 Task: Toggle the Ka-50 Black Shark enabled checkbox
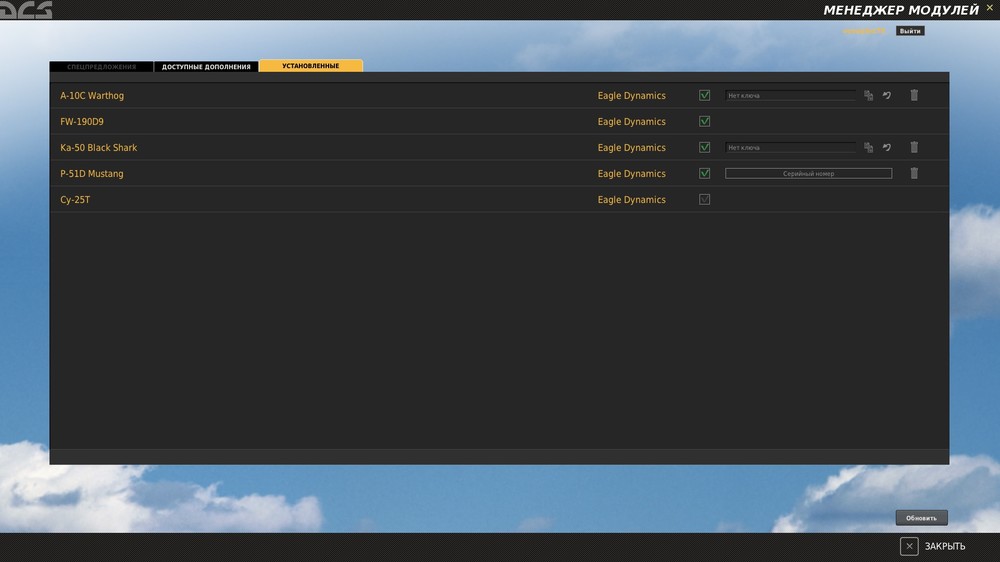(x=704, y=147)
